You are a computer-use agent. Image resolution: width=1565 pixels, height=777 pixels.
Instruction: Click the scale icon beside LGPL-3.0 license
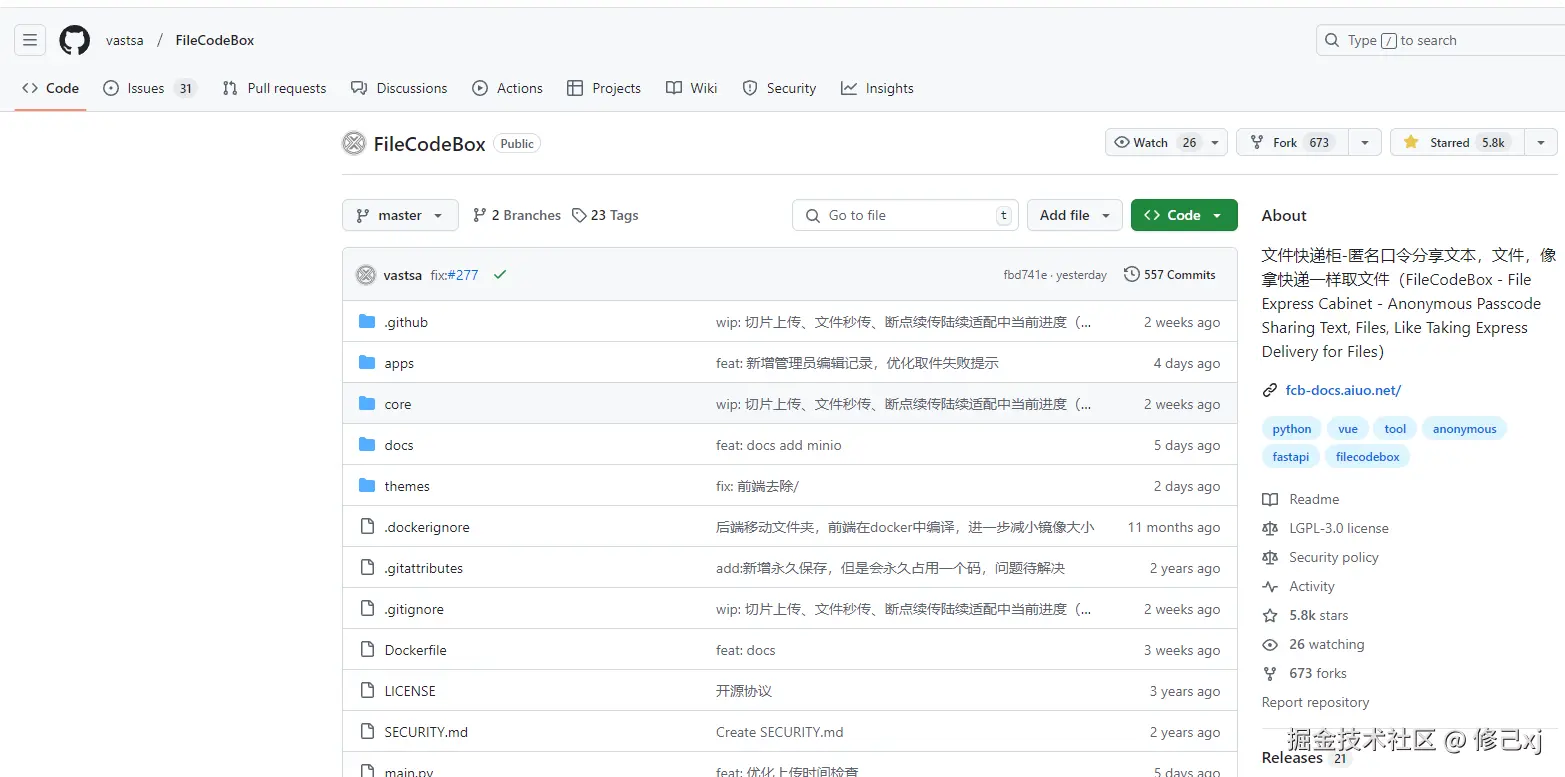[x=1270, y=528]
